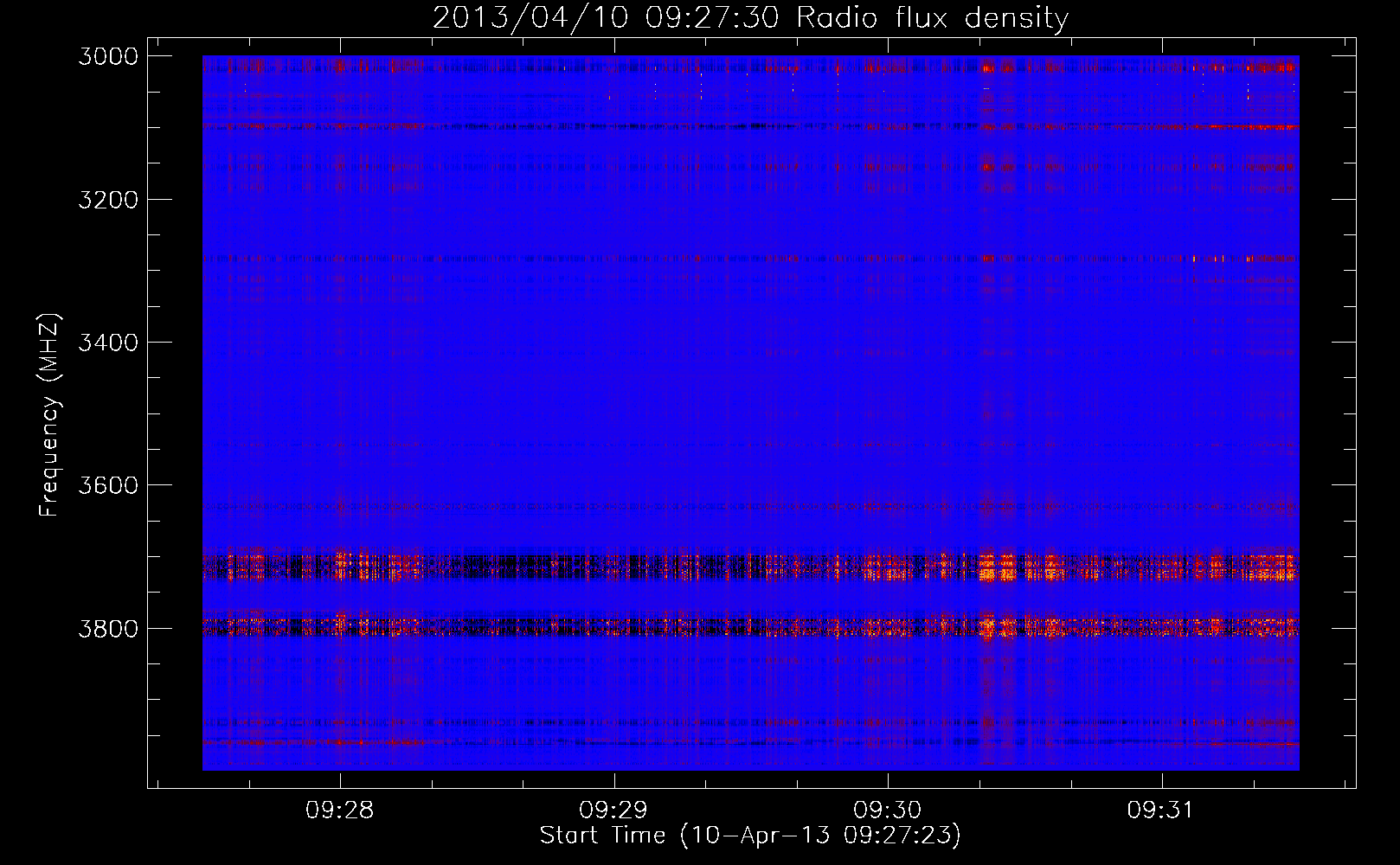Click the 'Start Time (10-Apr-13 09:27:23)' label

pyautogui.click(x=750, y=836)
